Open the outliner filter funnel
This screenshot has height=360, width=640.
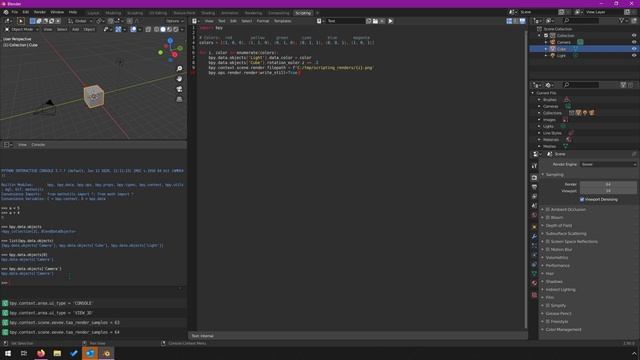pyautogui.click(x=622, y=20)
